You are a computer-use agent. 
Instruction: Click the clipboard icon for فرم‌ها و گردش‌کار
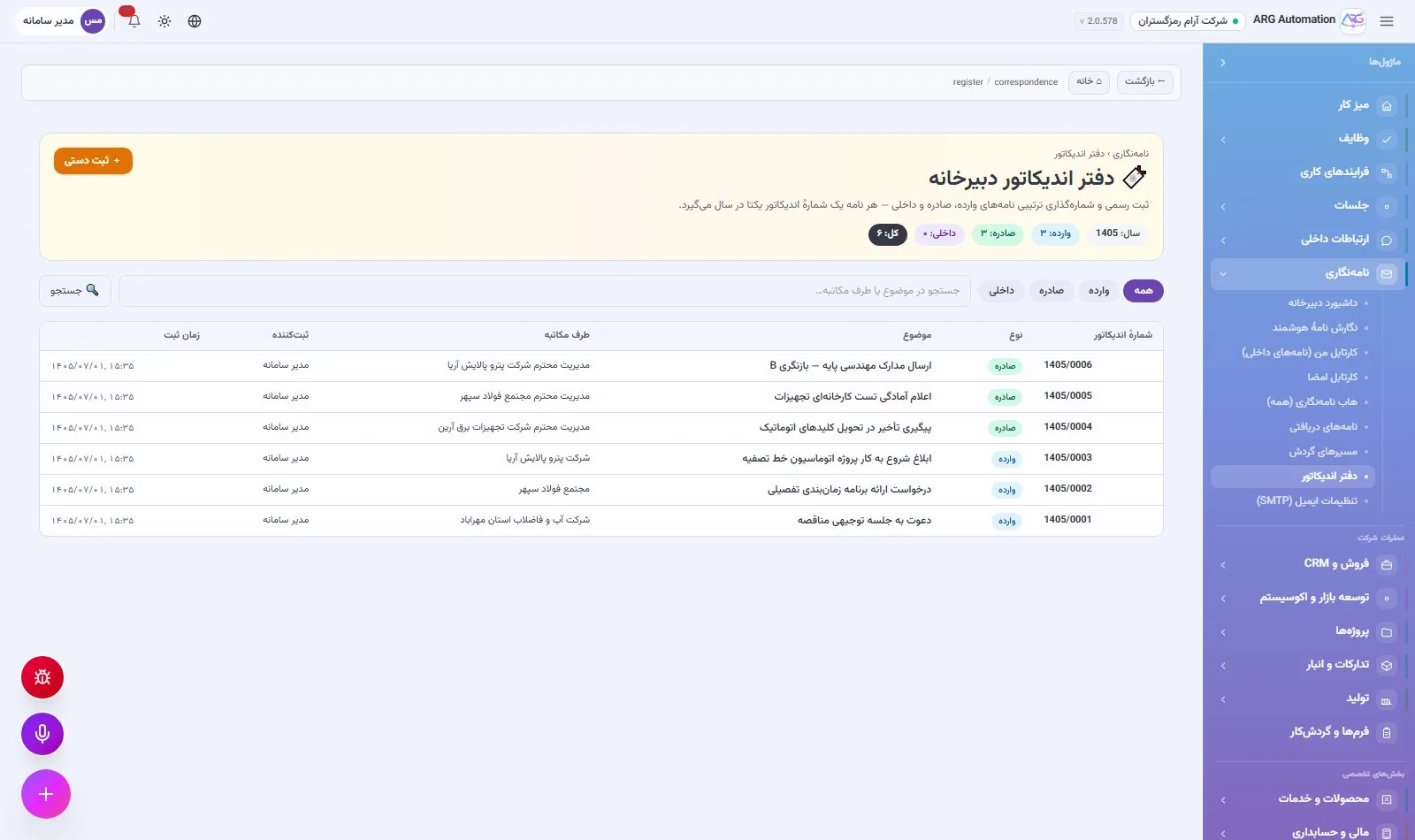click(1387, 733)
